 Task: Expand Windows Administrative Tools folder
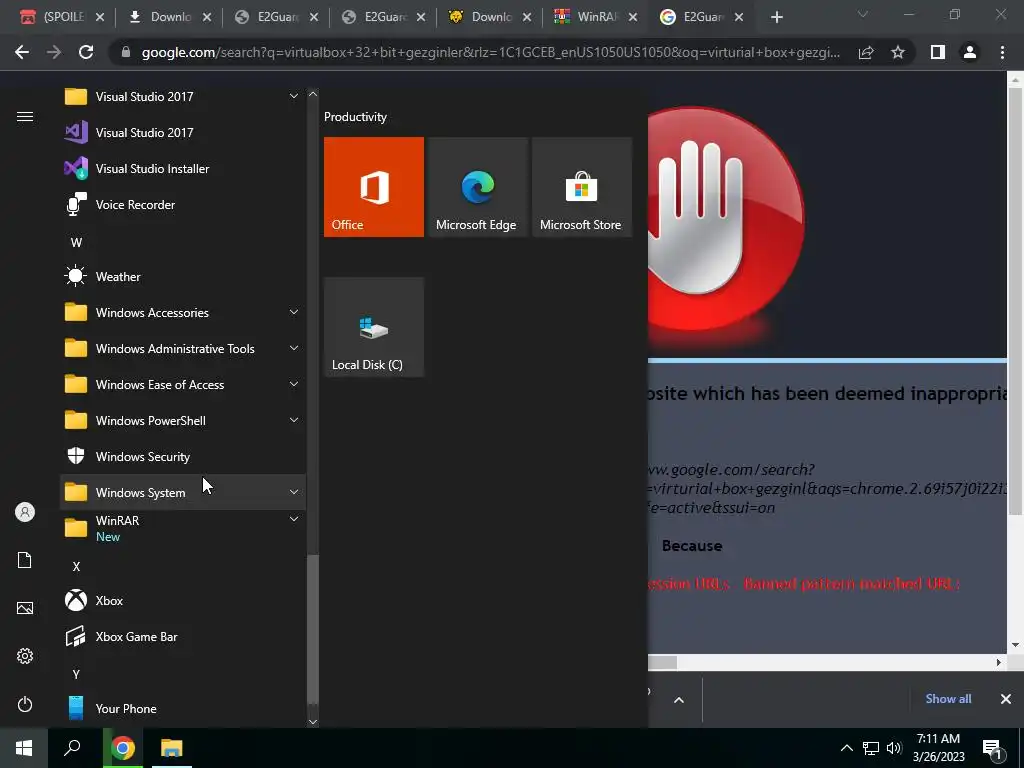point(183,349)
